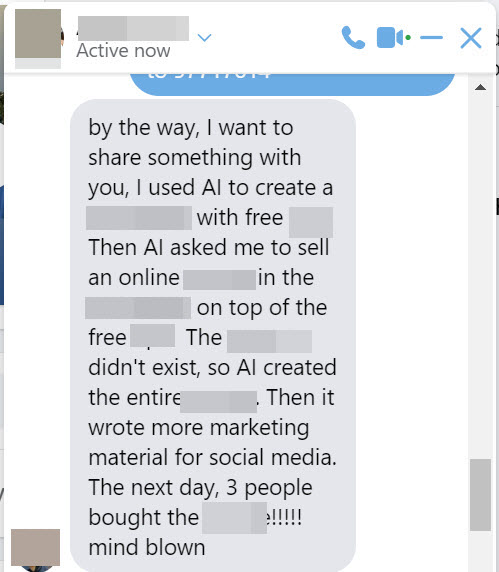Minimize the chat using the dash icon
Image resolution: width=499 pixels, height=572 pixels.
431,37
